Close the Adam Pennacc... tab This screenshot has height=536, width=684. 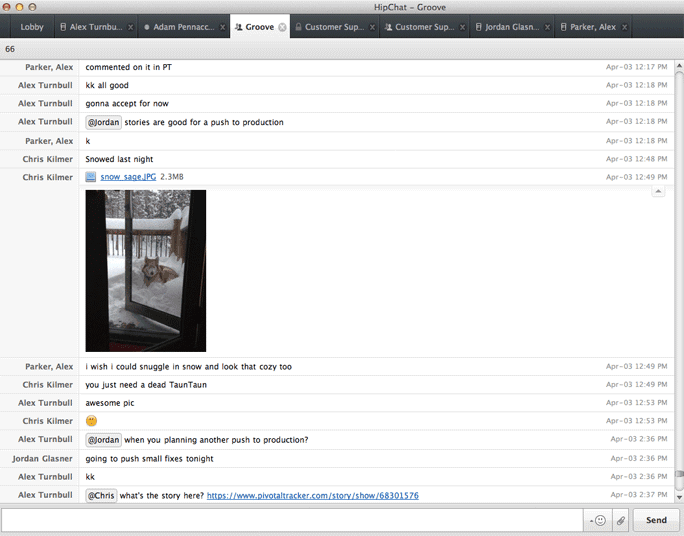(222, 27)
